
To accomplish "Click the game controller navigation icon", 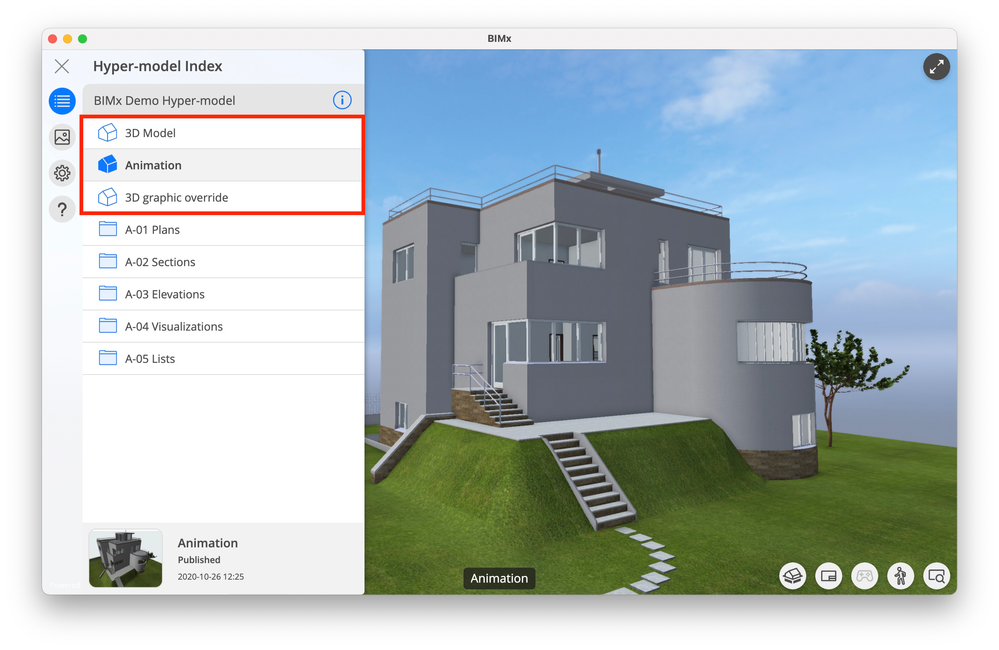I will [865, 576].
